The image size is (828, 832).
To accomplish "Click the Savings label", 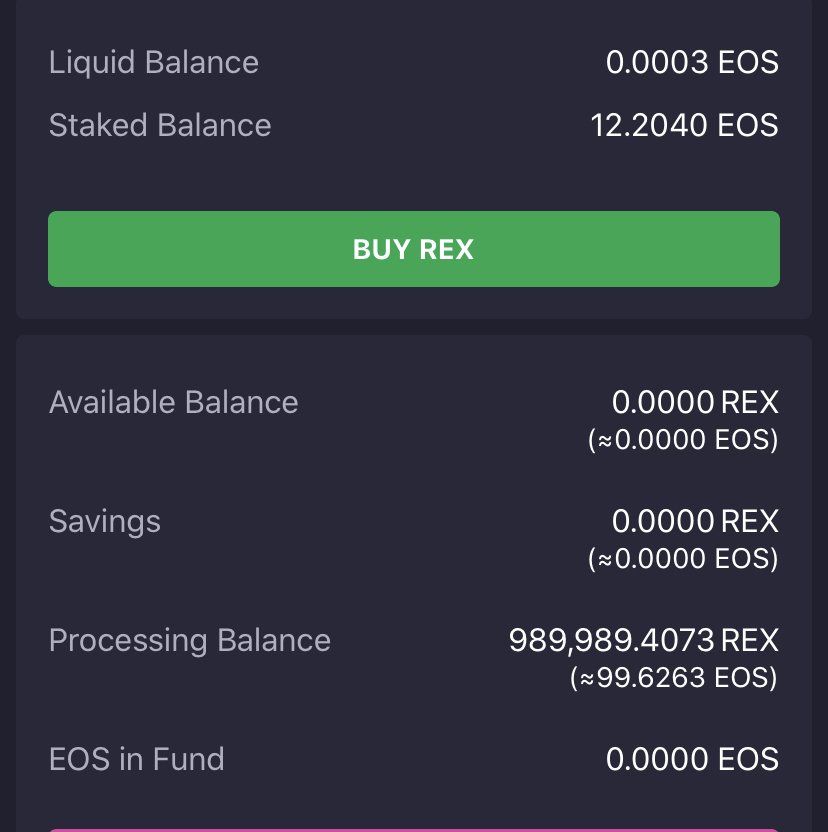I will tap(105, 521).
